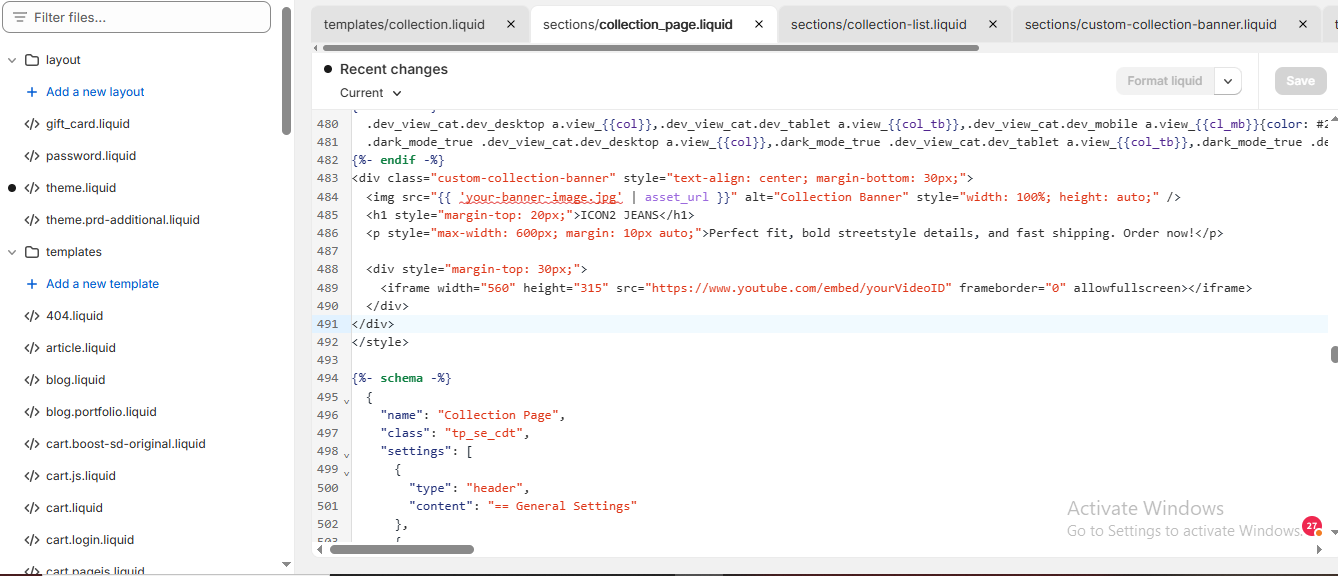Viewport: 1338px width, 576px height.
Task: Open gift_card.liquid file
Action: (88, 124)
